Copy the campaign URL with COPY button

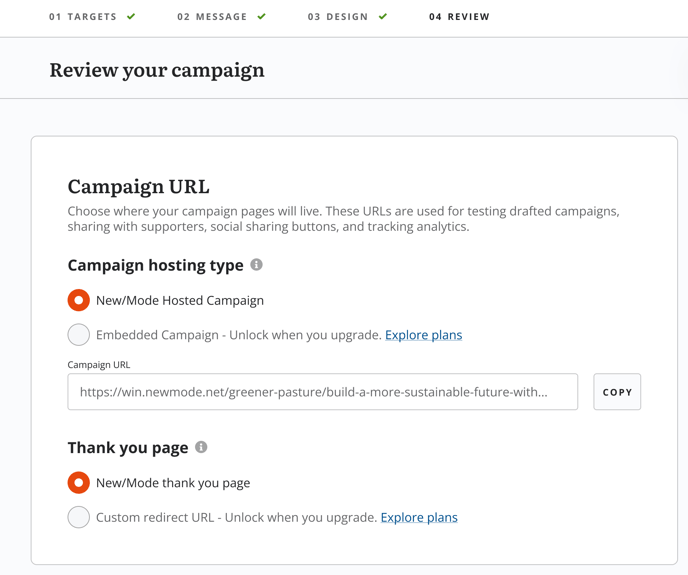(x=617, y=392)
